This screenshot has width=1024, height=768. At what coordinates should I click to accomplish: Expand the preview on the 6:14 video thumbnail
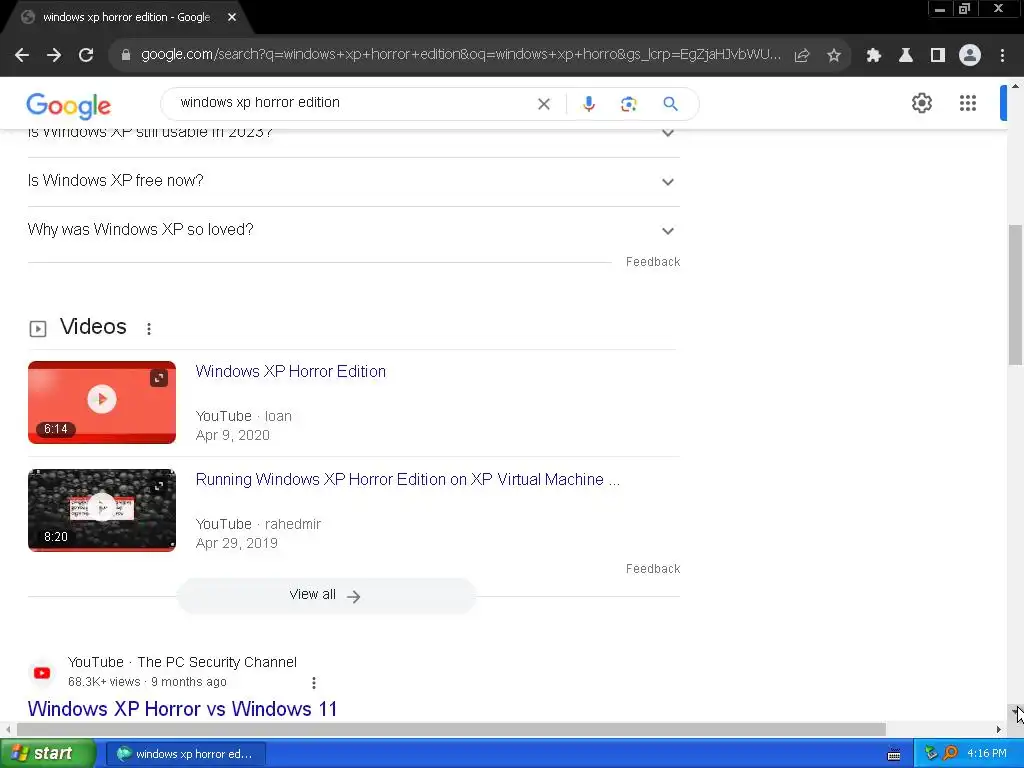(x=159, y=378)
